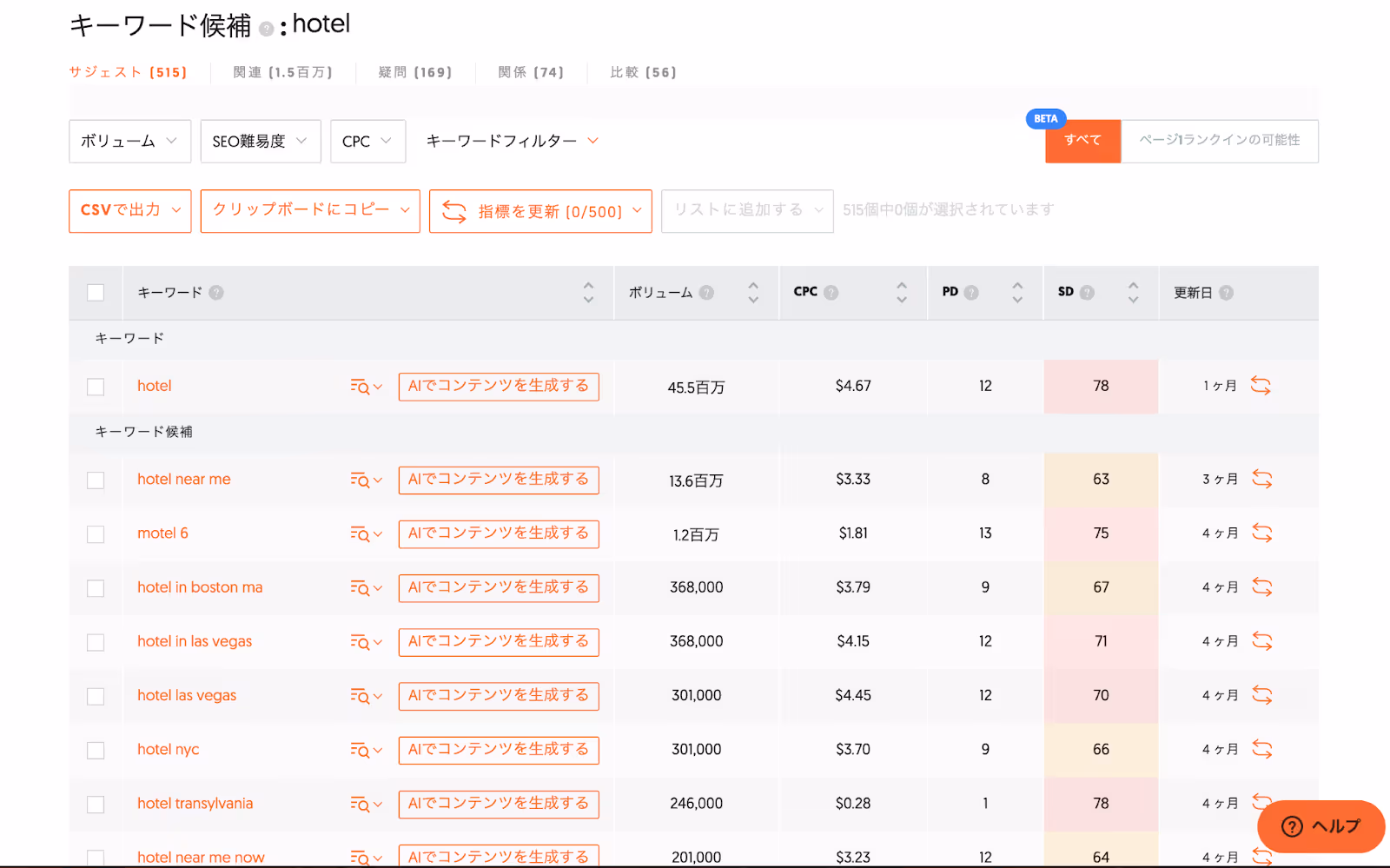
Task: Open the hotel in boston ma keyword link
Action: [200, 587]
